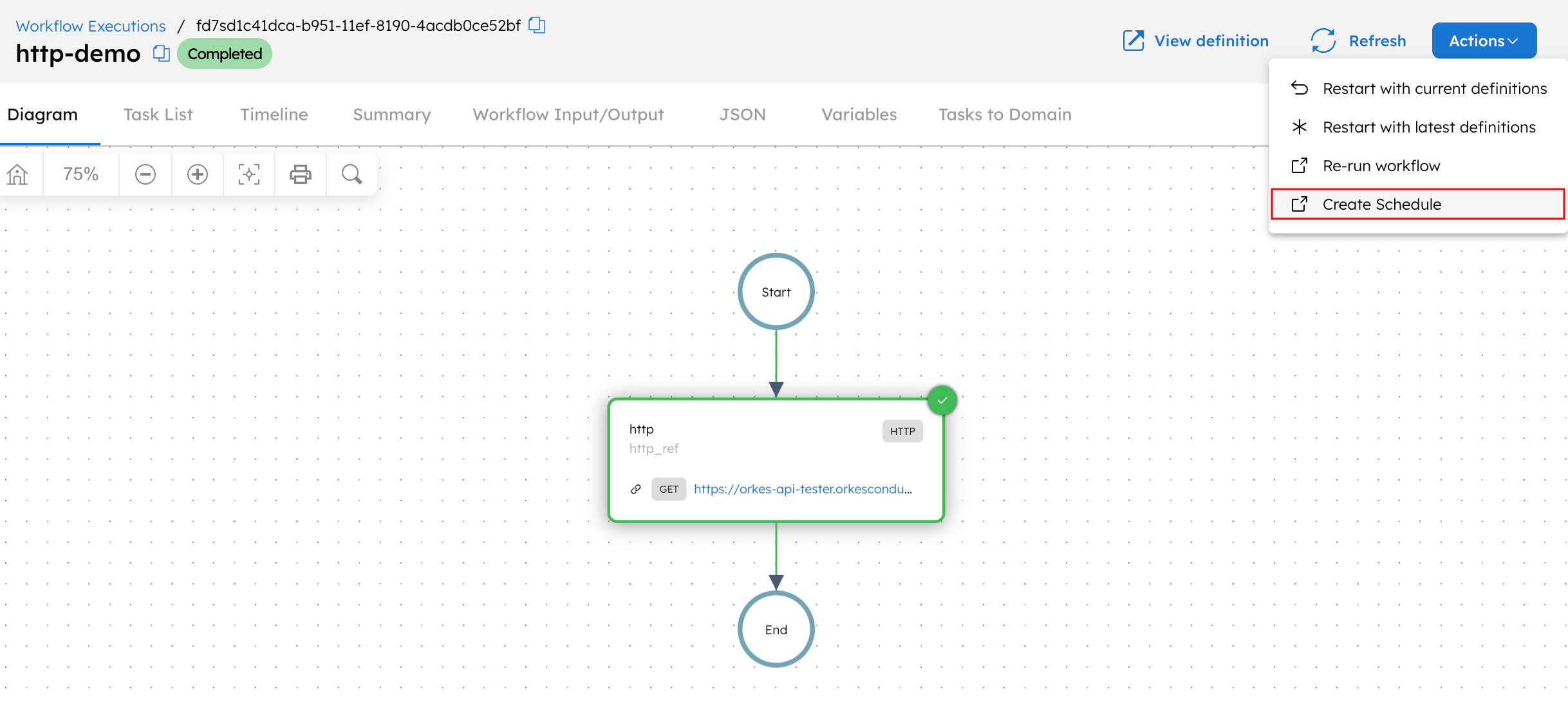Reset diagram view with home icon
Screen dimensions: 1568x707
18,174
